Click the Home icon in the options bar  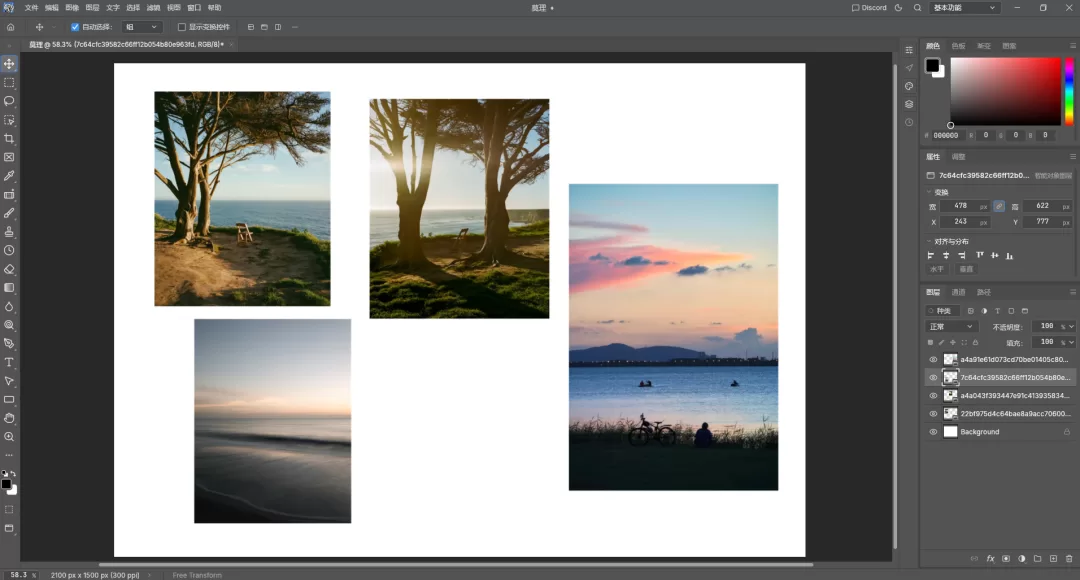(10, 27)
